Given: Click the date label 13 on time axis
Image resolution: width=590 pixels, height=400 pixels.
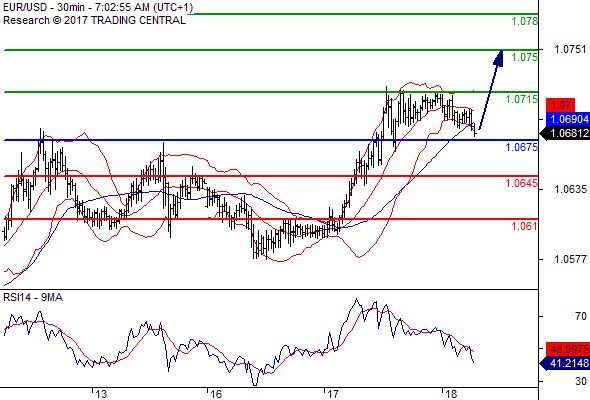Looking at the screenshot, I should tap(101, 394).
